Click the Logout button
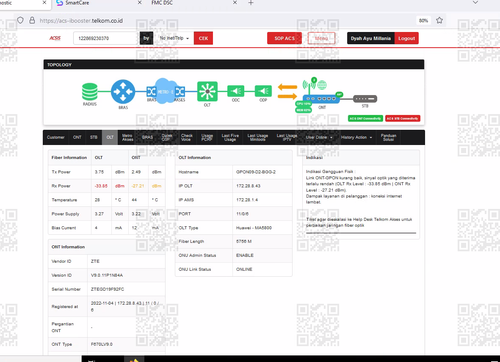The height and width of the screenshot is (362, 500). (406, 38)
